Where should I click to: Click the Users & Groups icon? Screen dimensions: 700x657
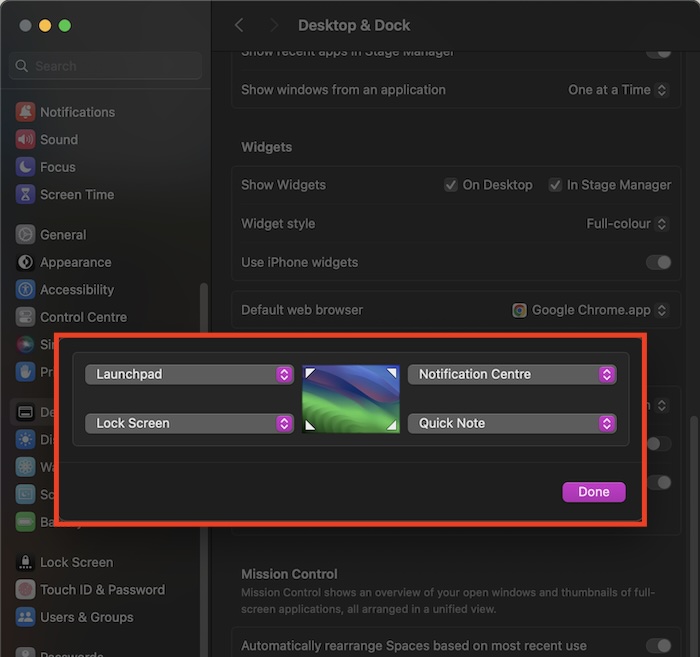pos(25,617)
